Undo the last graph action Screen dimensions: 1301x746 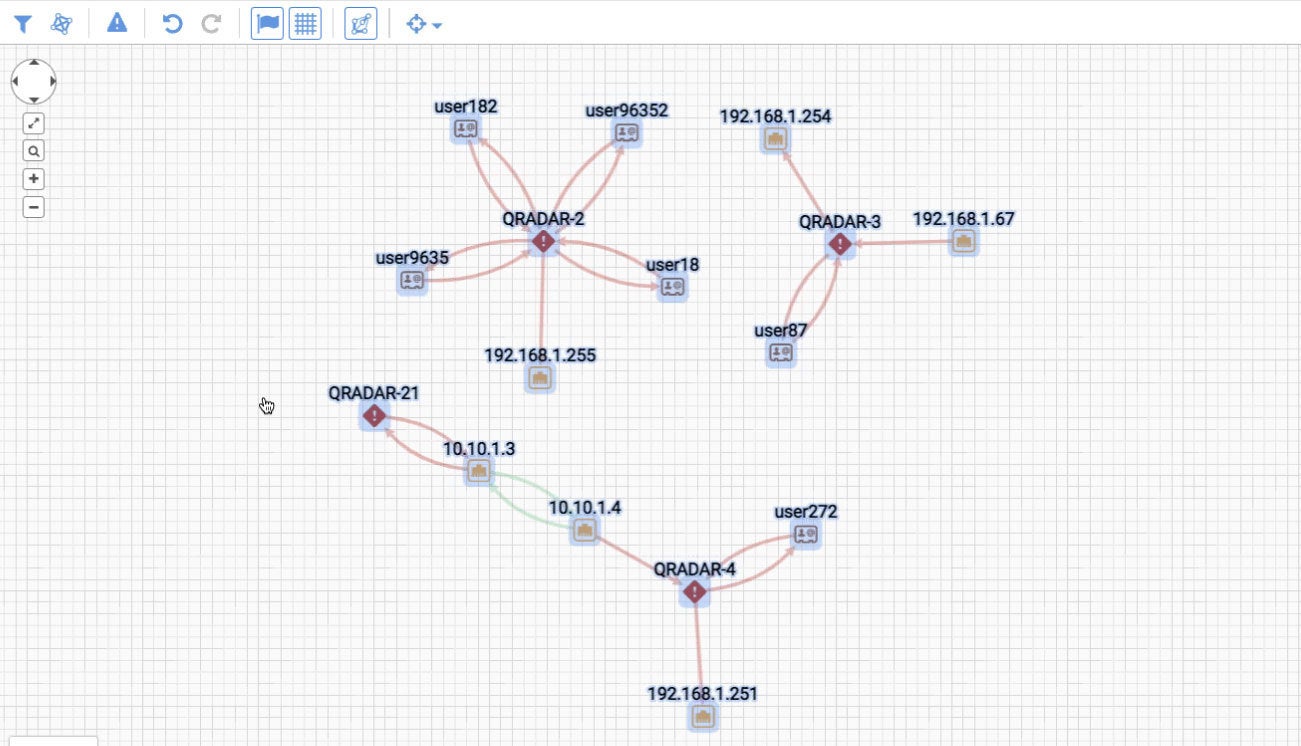(172, 24)
